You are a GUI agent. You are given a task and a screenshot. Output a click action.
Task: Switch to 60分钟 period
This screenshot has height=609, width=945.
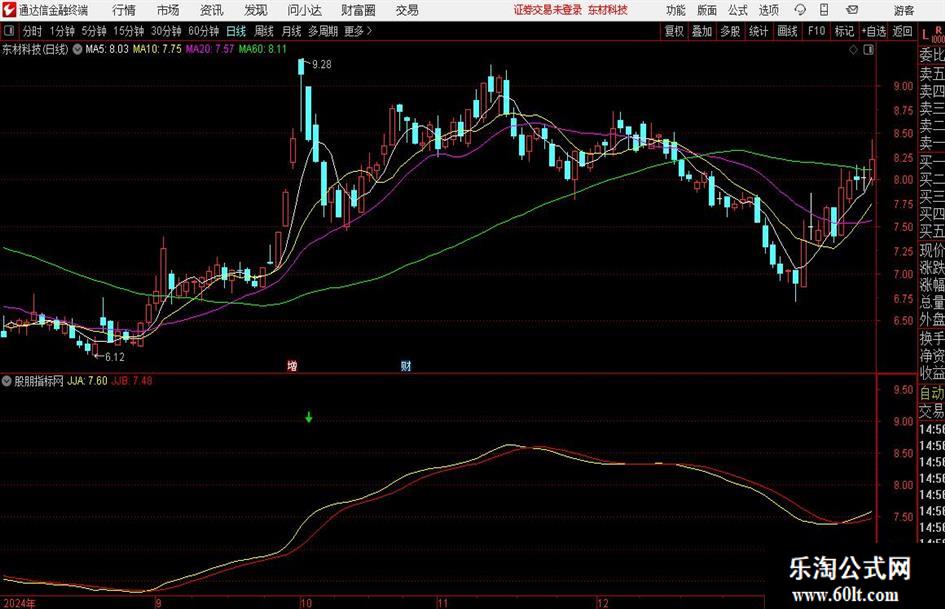click(204, 31)
